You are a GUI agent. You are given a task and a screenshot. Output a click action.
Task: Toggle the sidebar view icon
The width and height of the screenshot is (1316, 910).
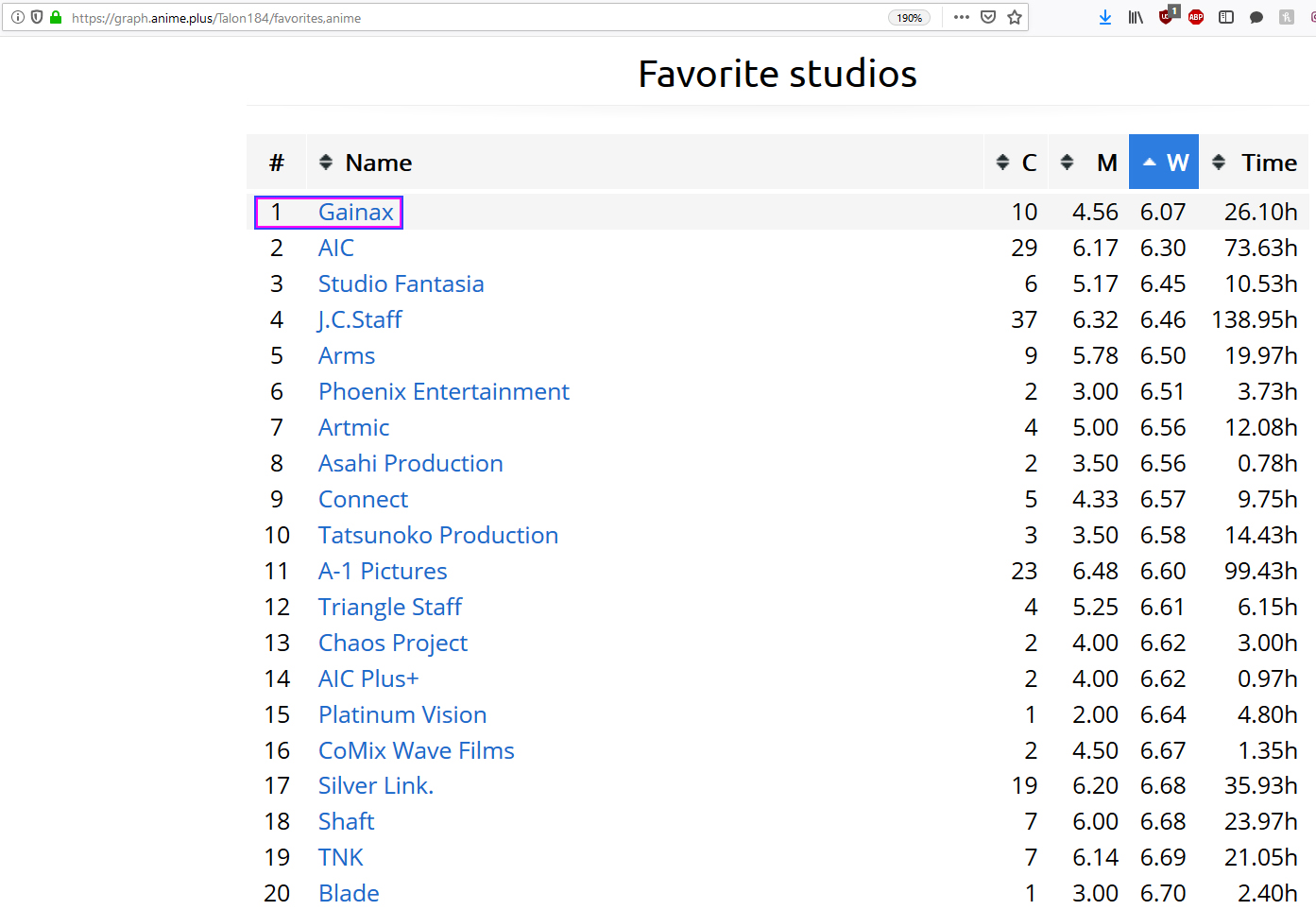click(1226, 17)
